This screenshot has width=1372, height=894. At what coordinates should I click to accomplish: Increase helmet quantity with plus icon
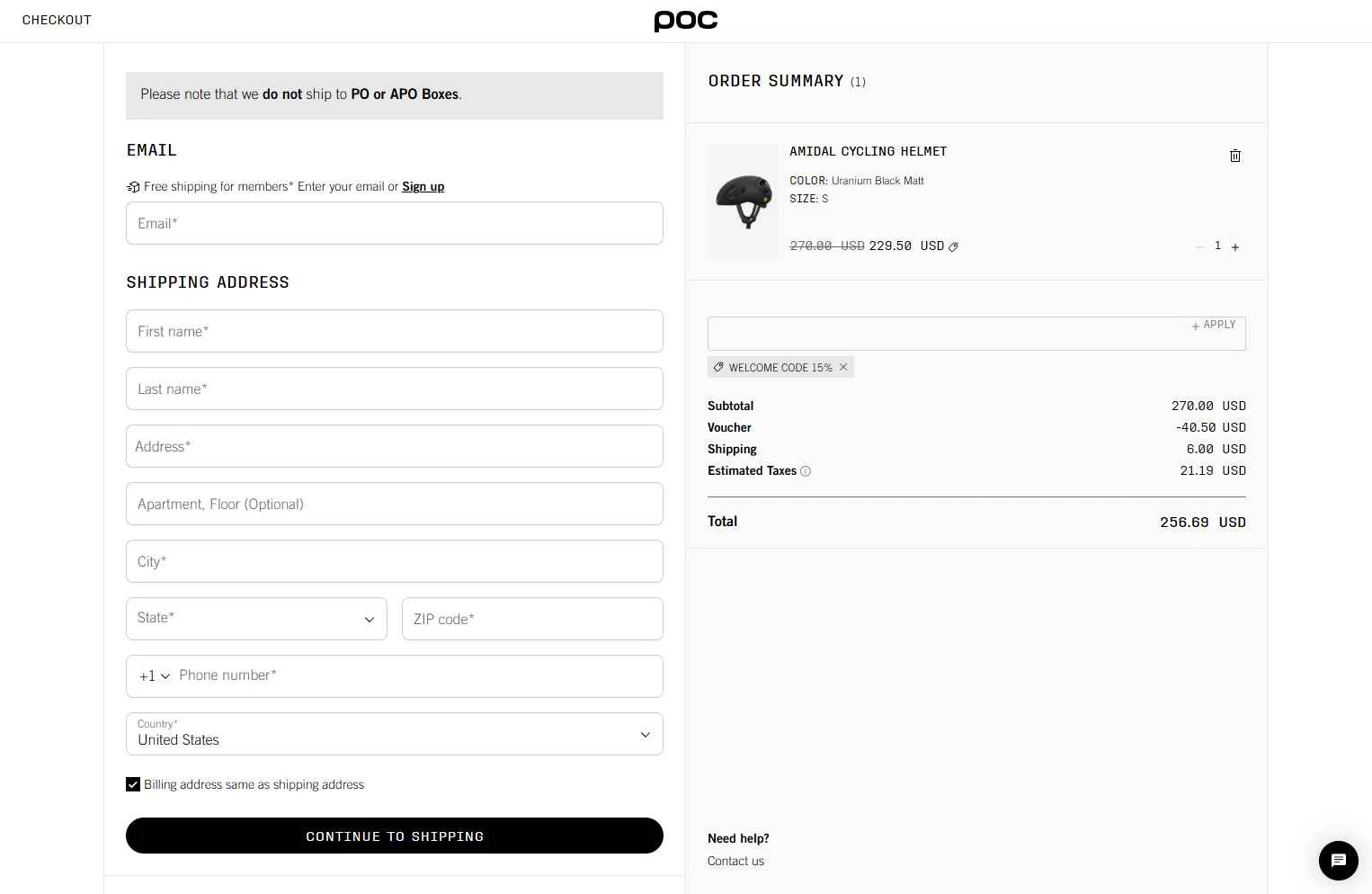point(1235,246)
